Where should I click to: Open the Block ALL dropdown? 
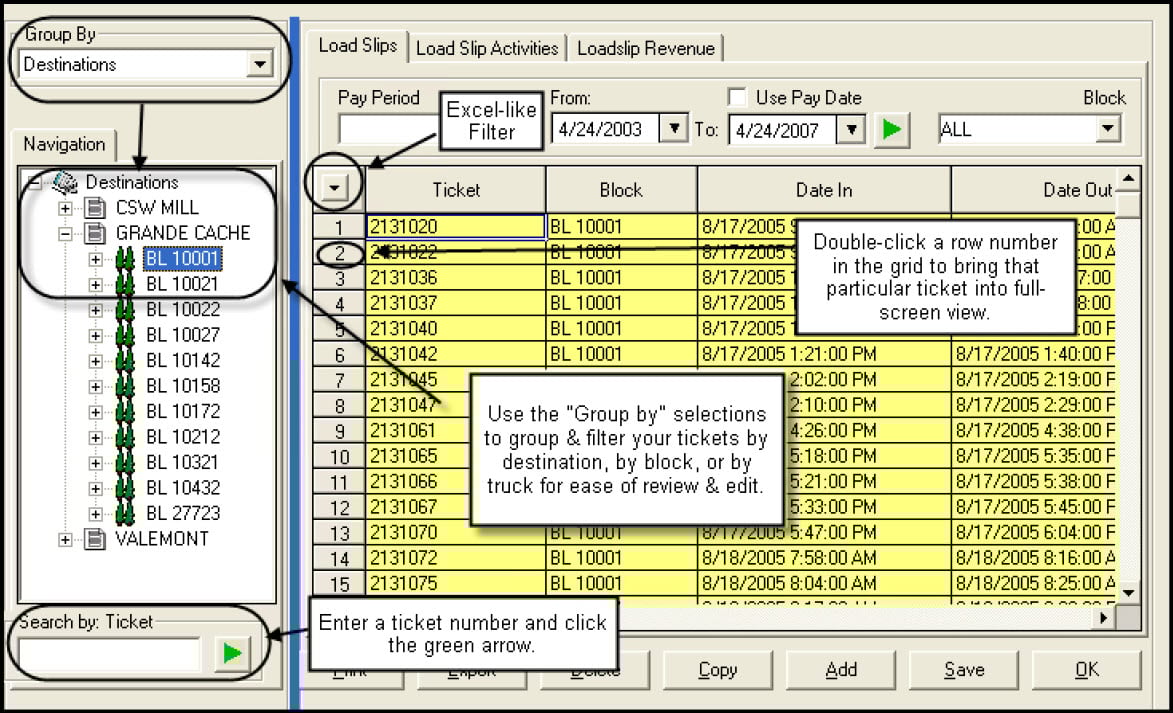1108,129
